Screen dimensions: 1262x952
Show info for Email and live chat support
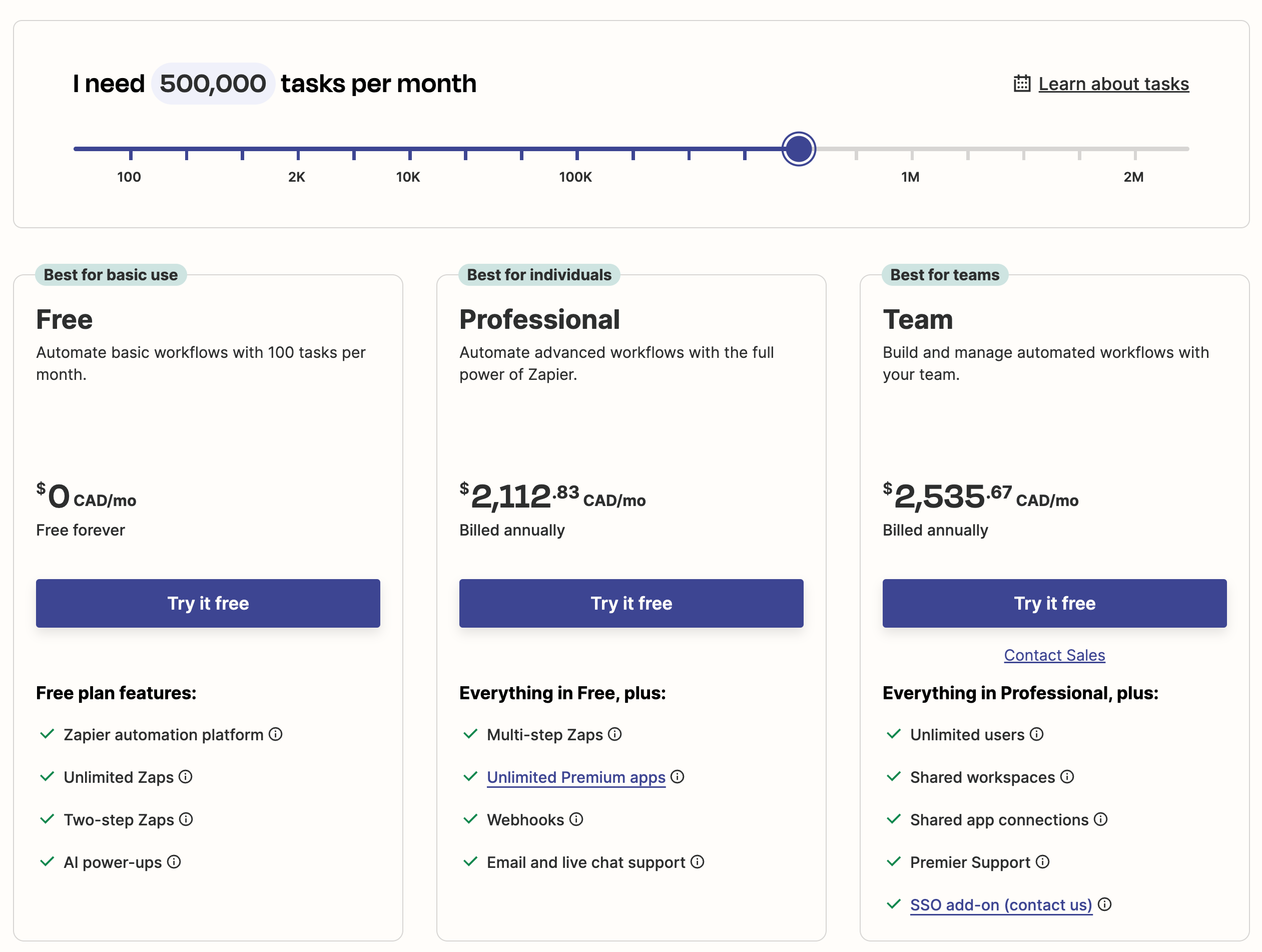pos(697,862)
